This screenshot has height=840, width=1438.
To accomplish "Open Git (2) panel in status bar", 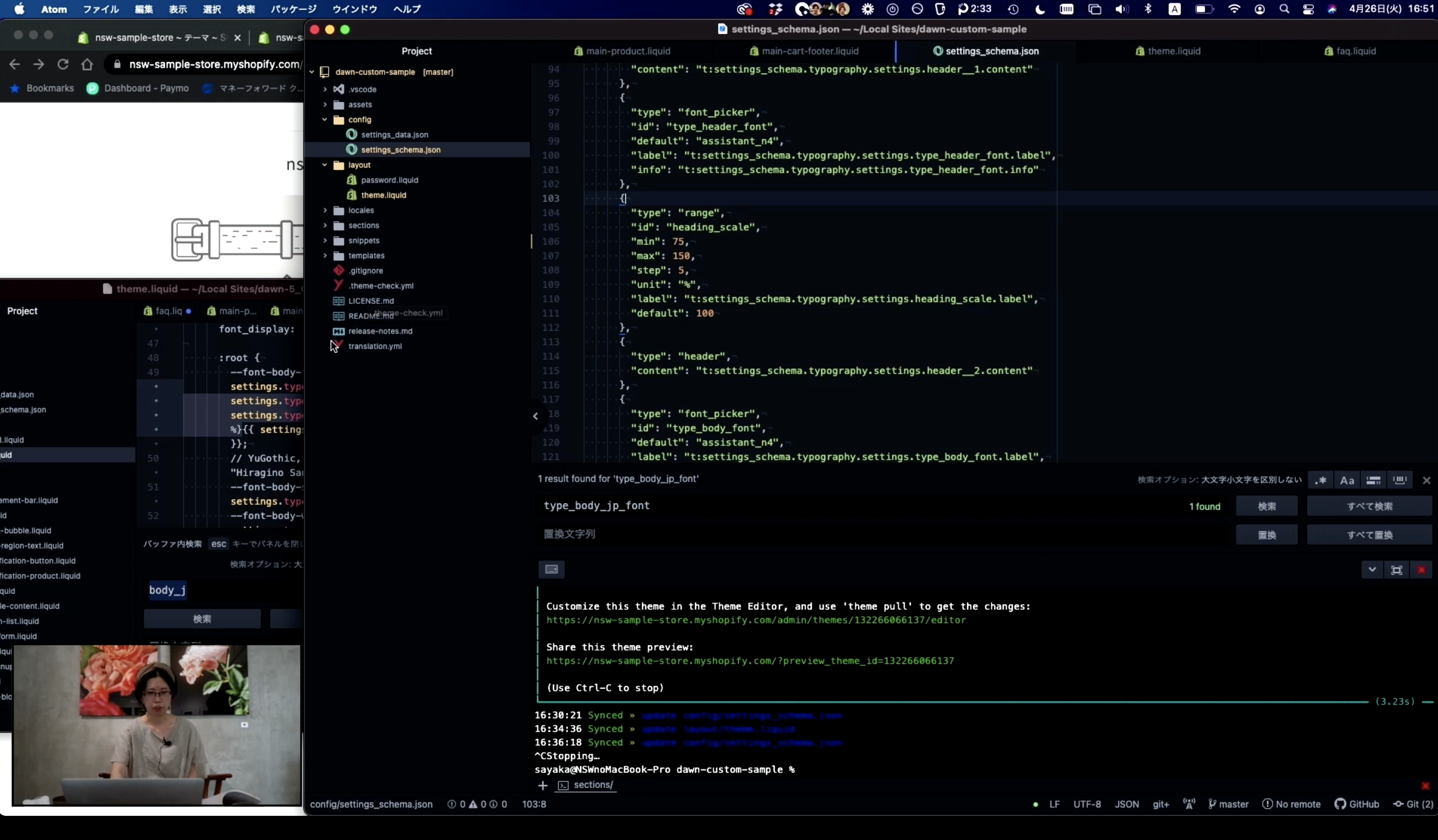I will pyautogui.click(x=1413, y=804).
